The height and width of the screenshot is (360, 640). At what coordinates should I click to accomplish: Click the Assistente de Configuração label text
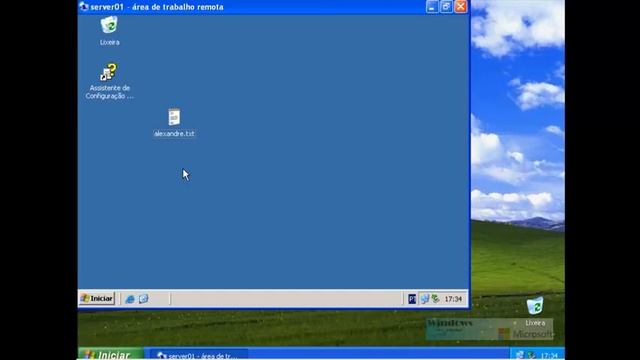[x=109, y=92]
